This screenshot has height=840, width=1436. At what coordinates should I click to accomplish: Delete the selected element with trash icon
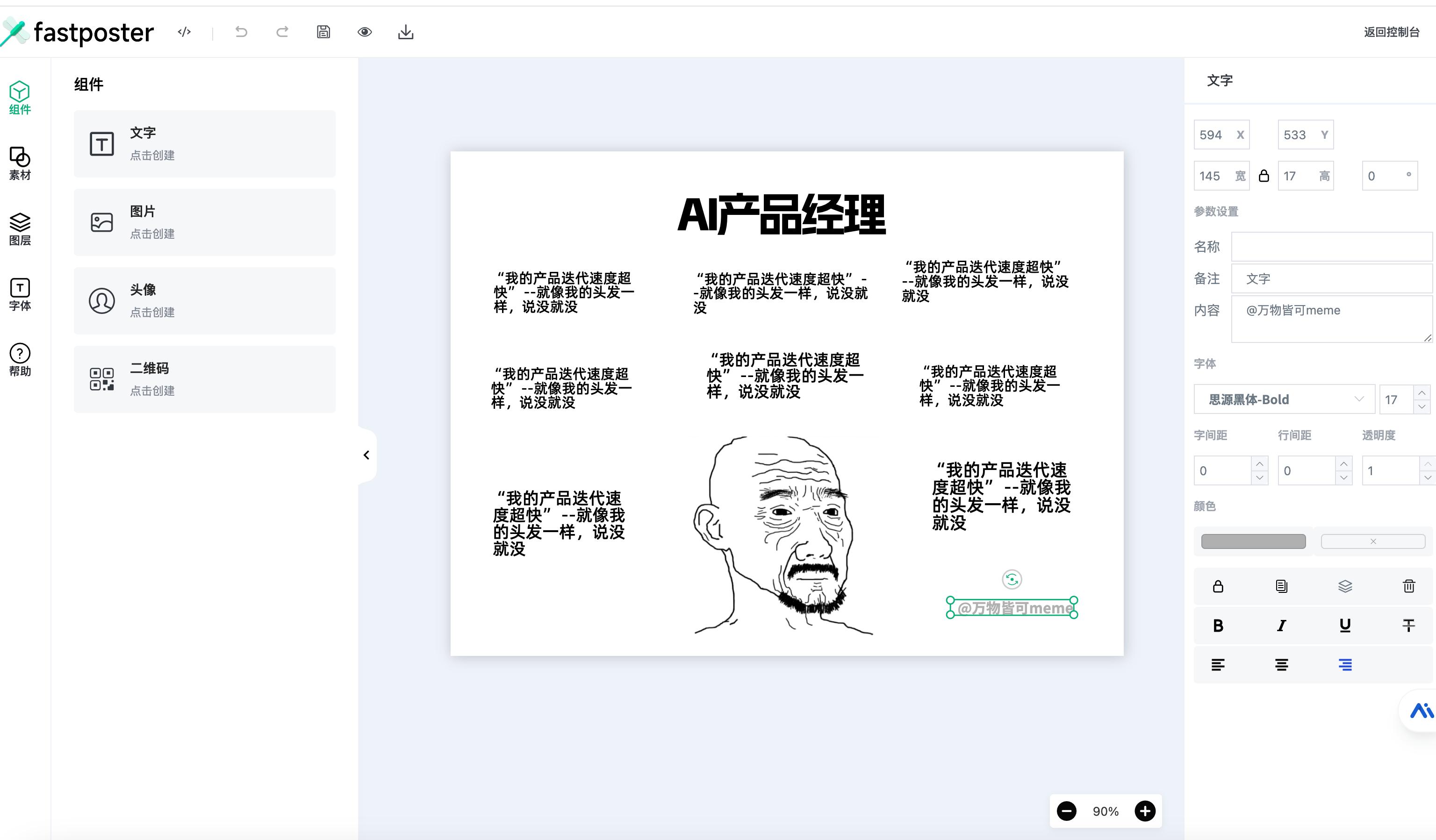coord(1408,586)
